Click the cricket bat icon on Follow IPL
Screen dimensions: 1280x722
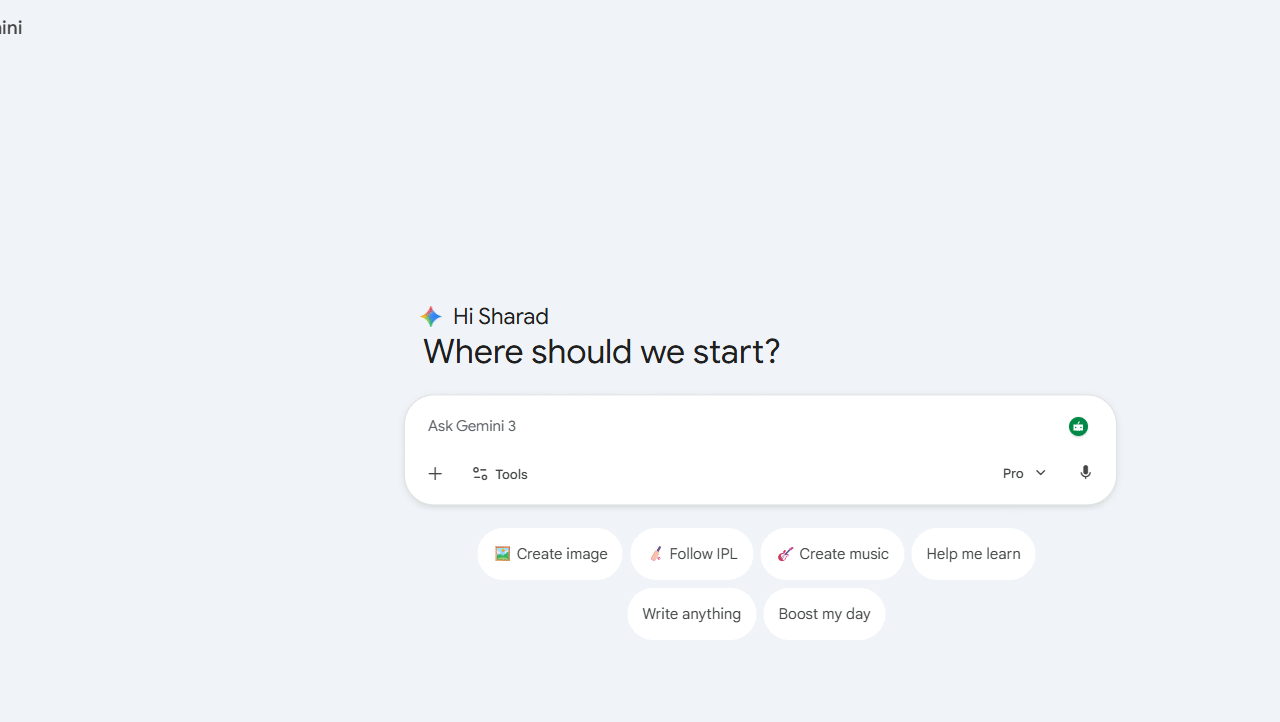tap(657, 553)
